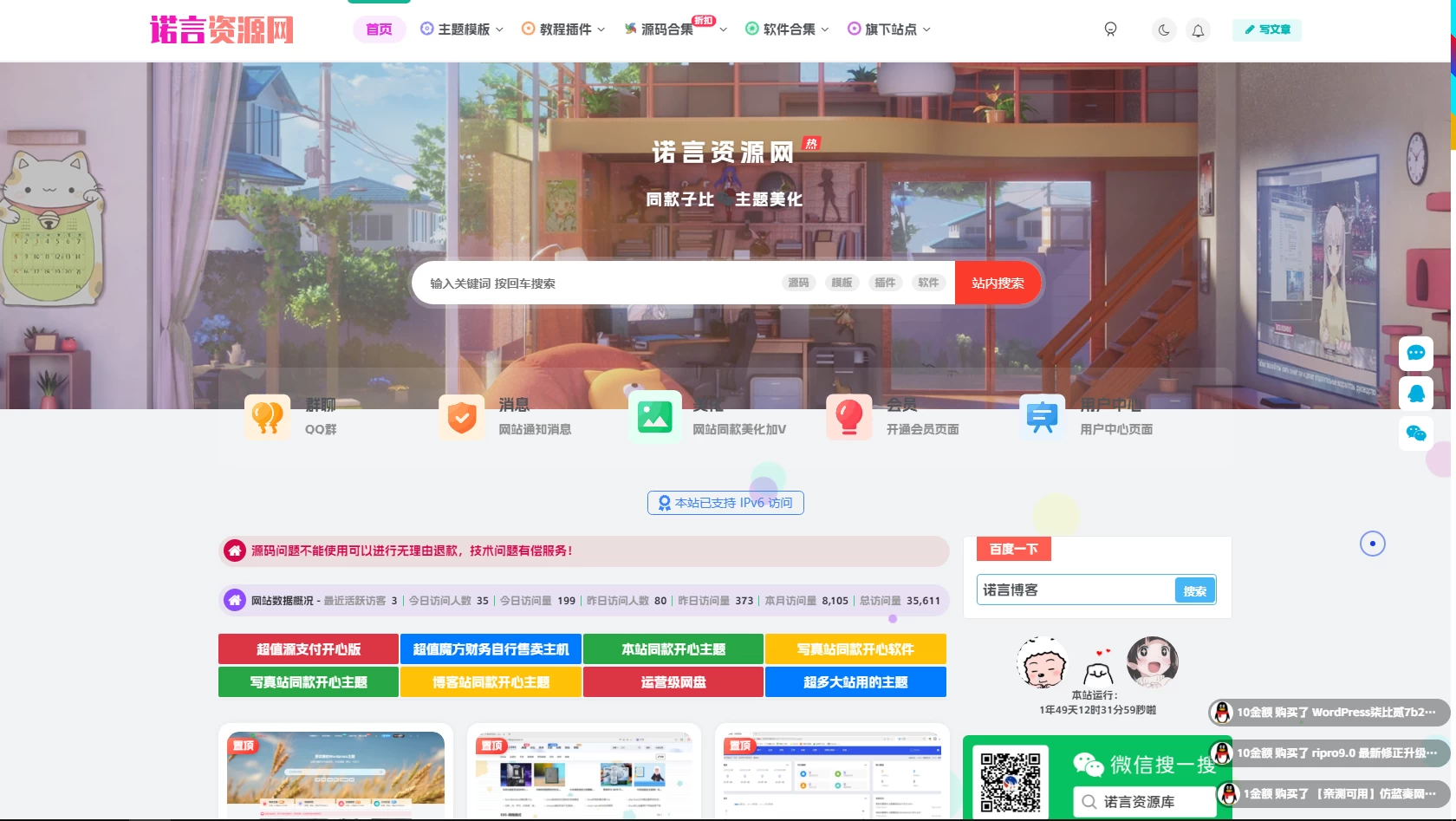This screenshot has width=1456, height=821.
Task: Toggle dark mode with the moon icon
Action: point(1163,29)
